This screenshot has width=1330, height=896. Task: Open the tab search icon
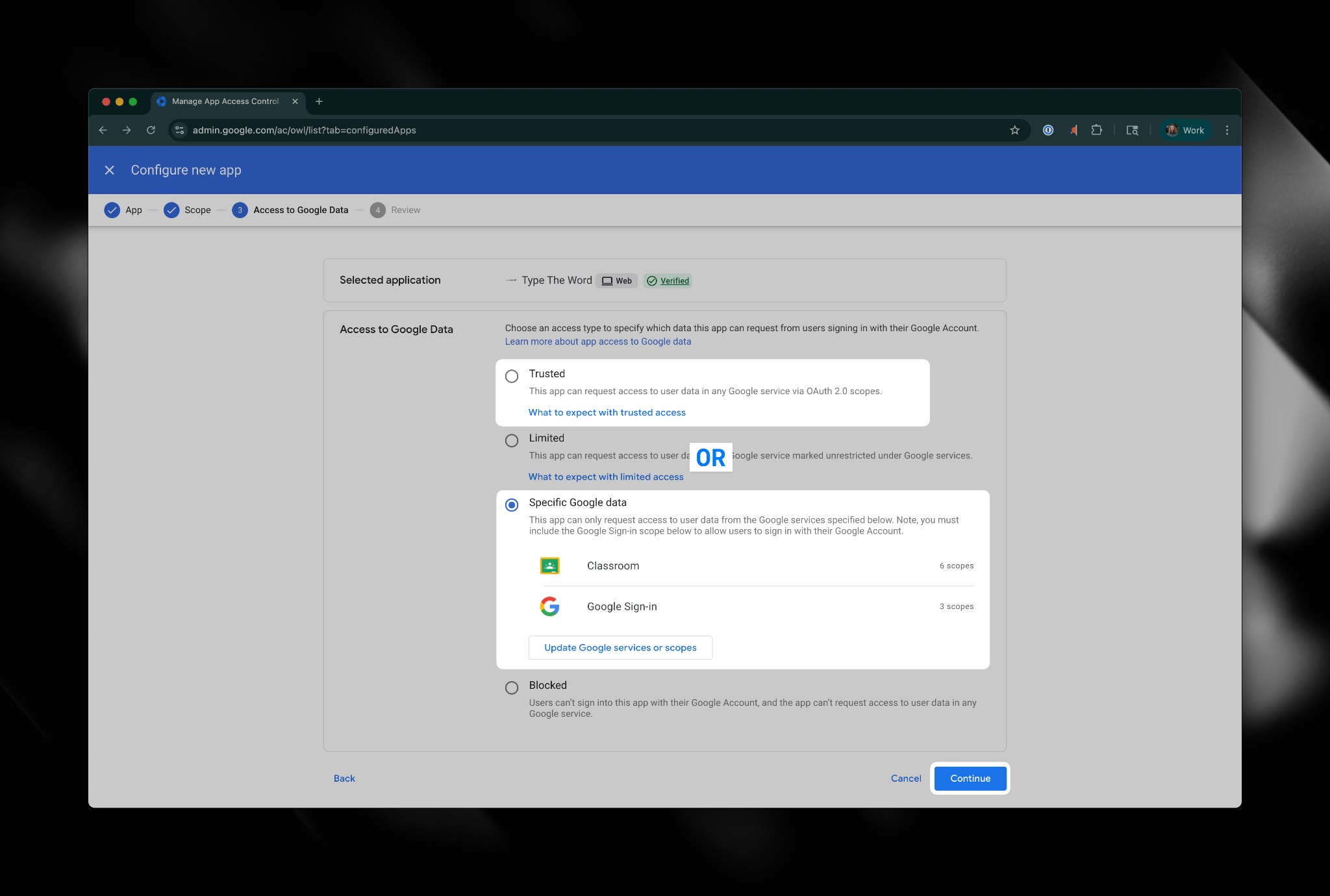click(1132, 131)
